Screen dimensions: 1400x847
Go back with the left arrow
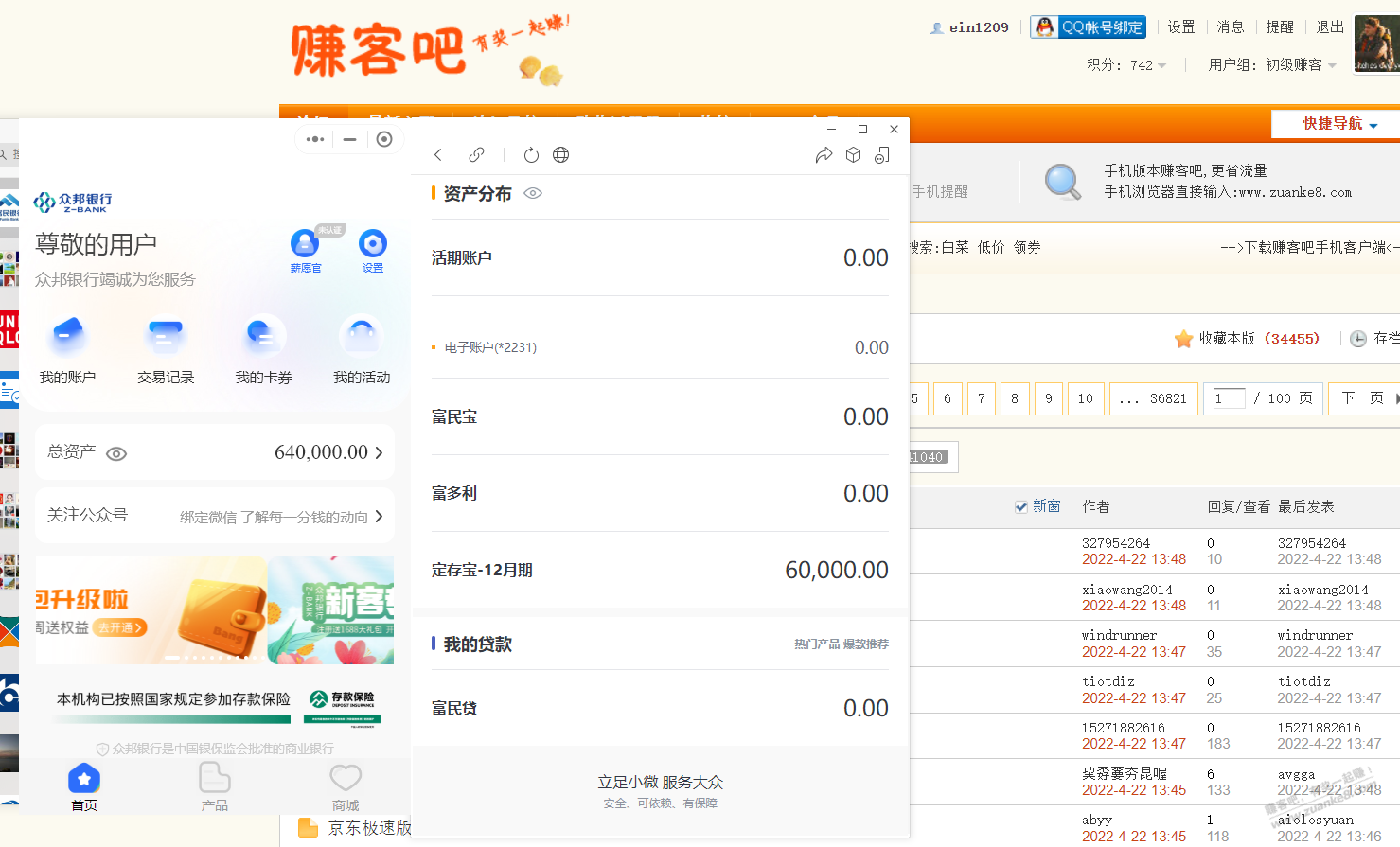[x=438, y=155]
